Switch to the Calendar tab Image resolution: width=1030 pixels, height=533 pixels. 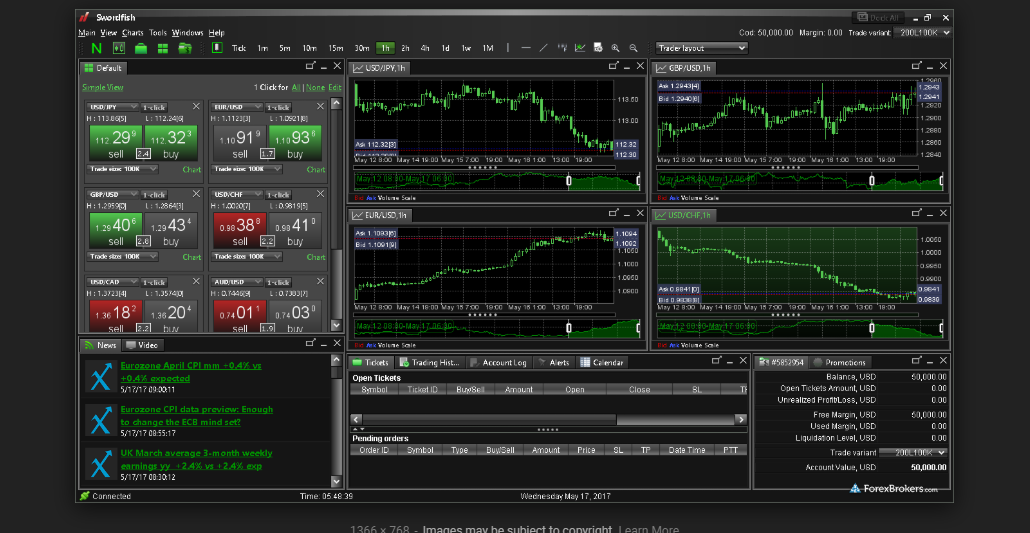click(603, 362)
